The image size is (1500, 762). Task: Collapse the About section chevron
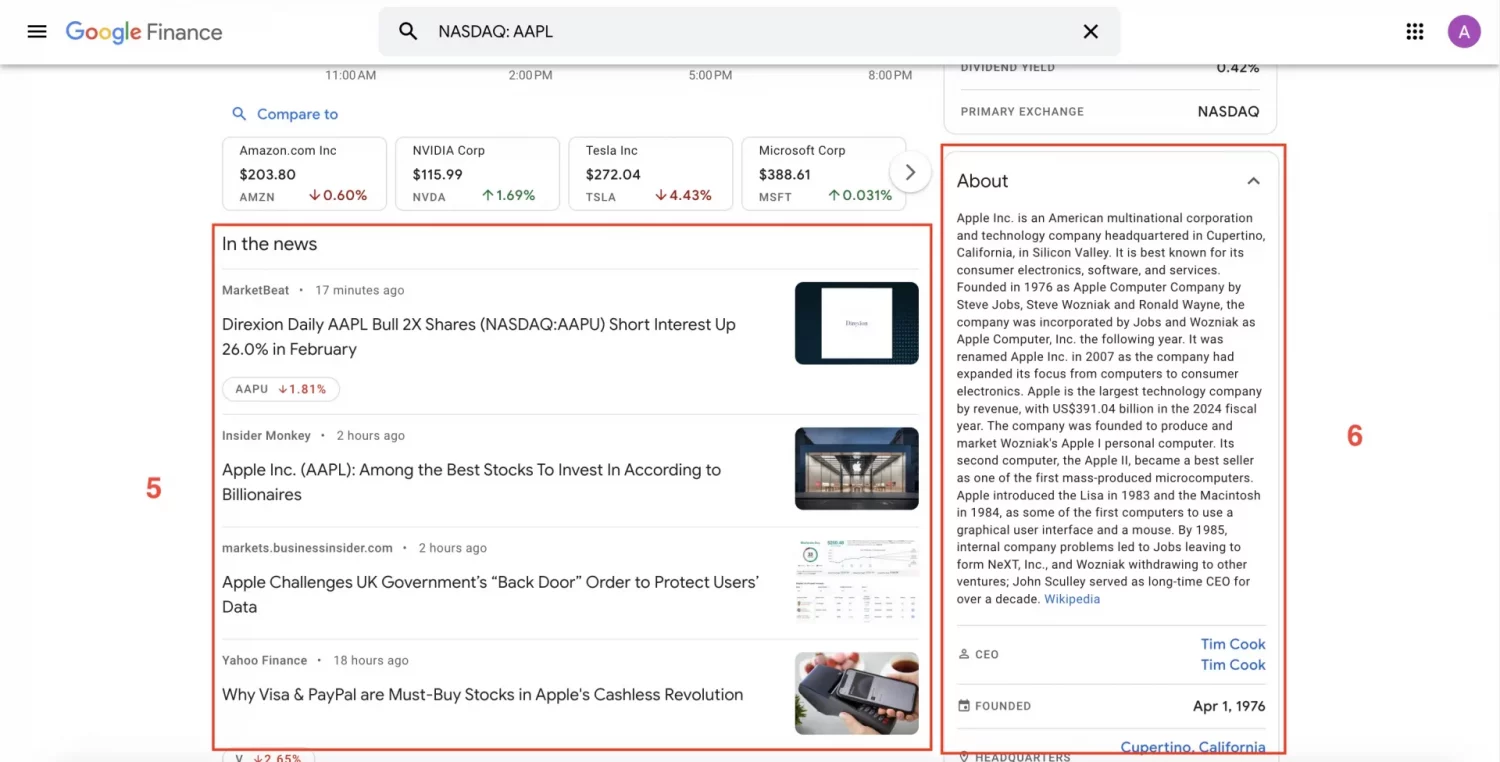(x=1253, y=181)
